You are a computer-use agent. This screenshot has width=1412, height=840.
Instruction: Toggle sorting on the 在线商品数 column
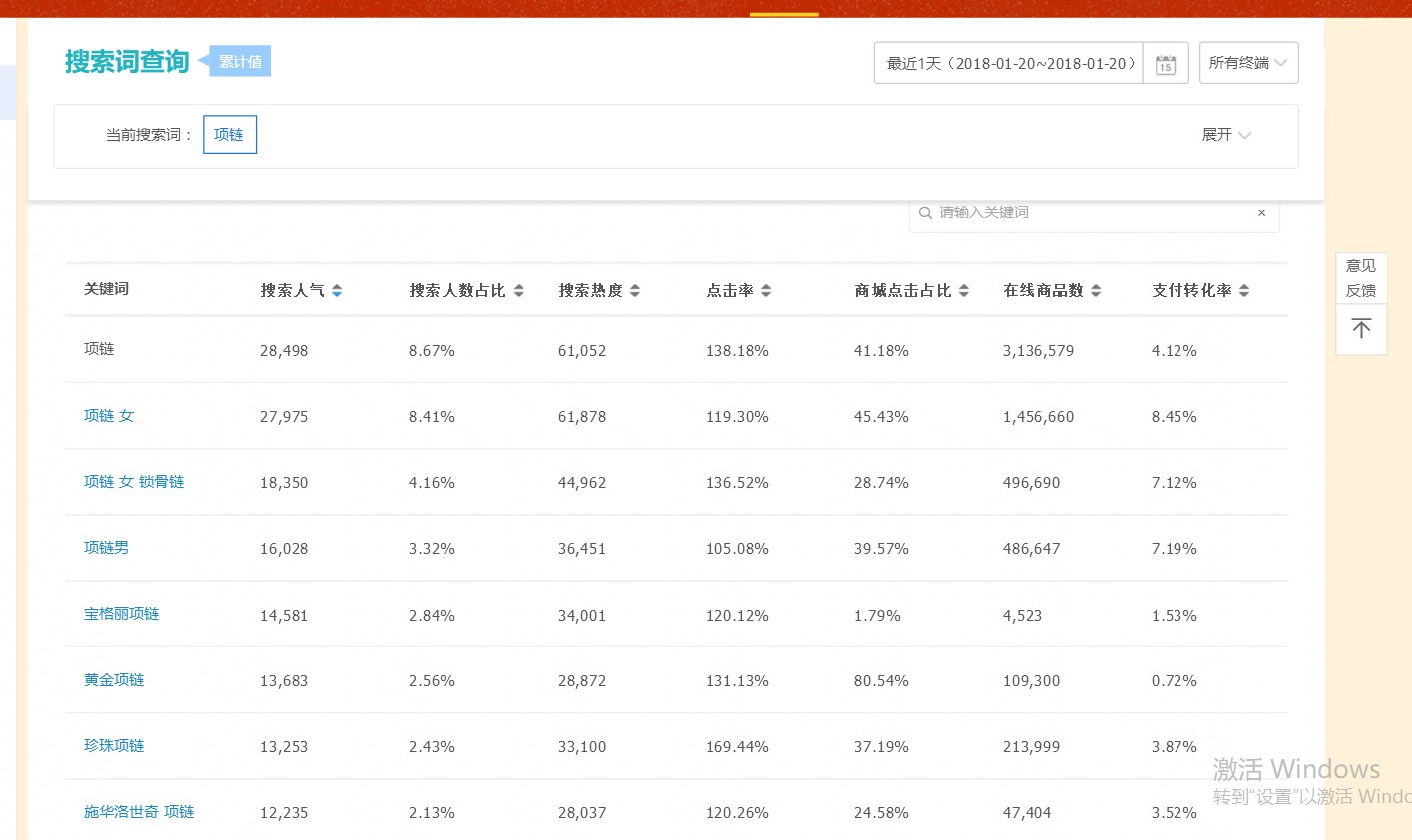tap(1095, 290)
